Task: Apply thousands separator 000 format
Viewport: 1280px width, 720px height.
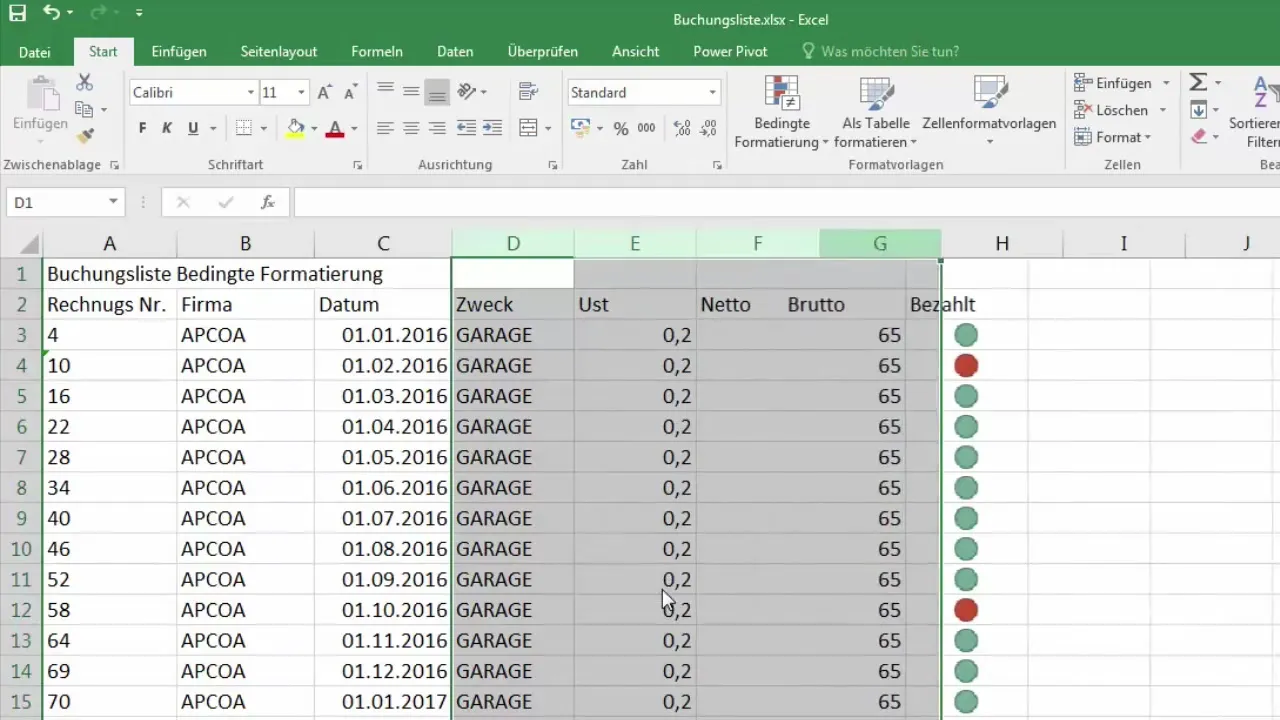Action: point(647,128)
